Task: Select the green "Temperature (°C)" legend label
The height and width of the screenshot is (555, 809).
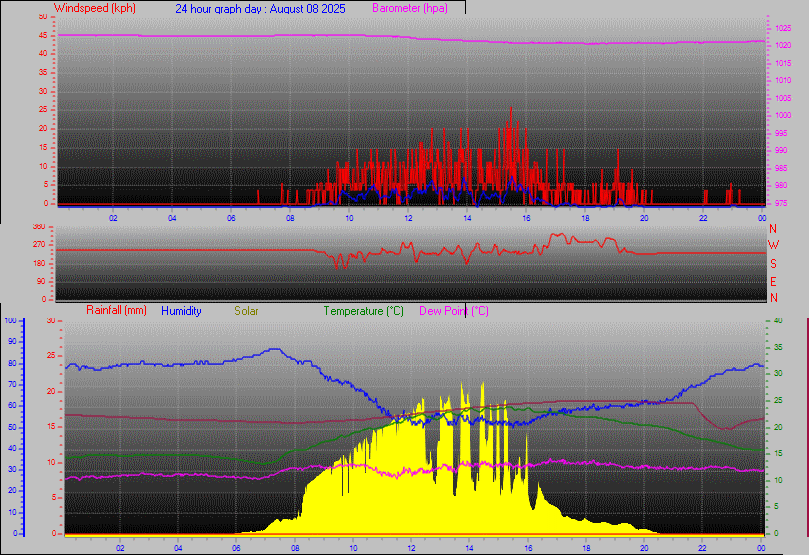Action: pyautogui.click(x=364, y=311)
